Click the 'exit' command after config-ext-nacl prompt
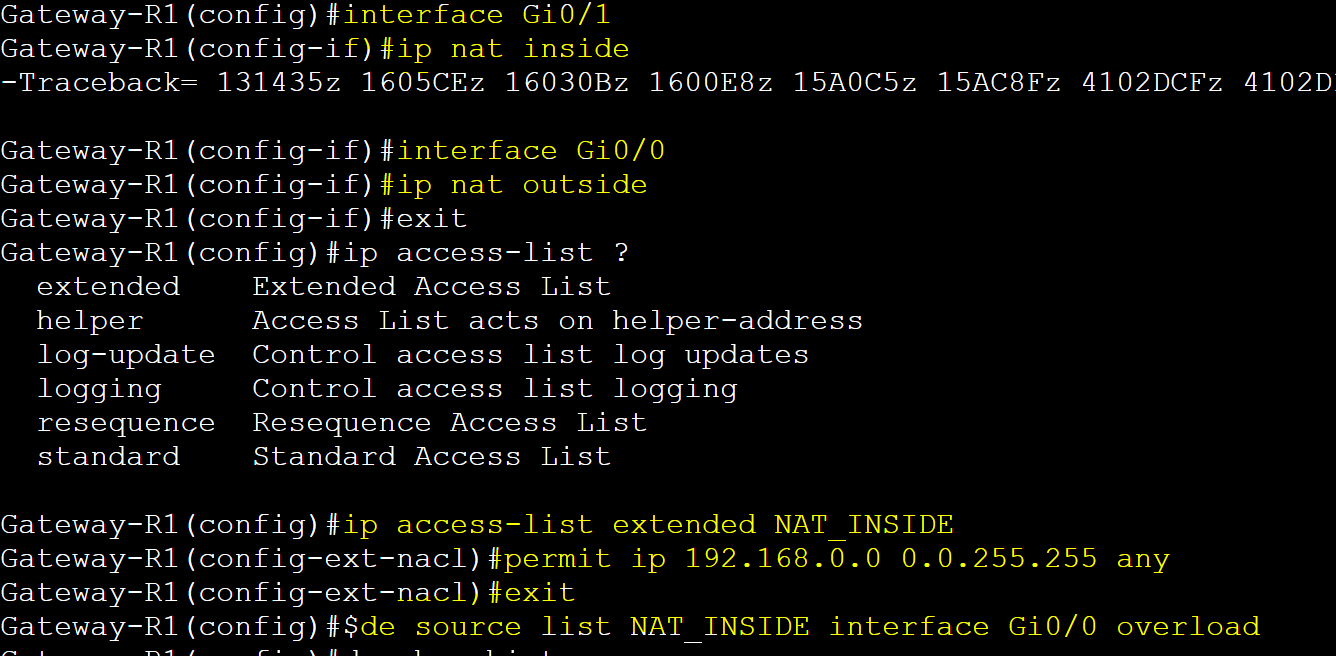The width and height of the screenshot is (1336, 656). [531, 593]
